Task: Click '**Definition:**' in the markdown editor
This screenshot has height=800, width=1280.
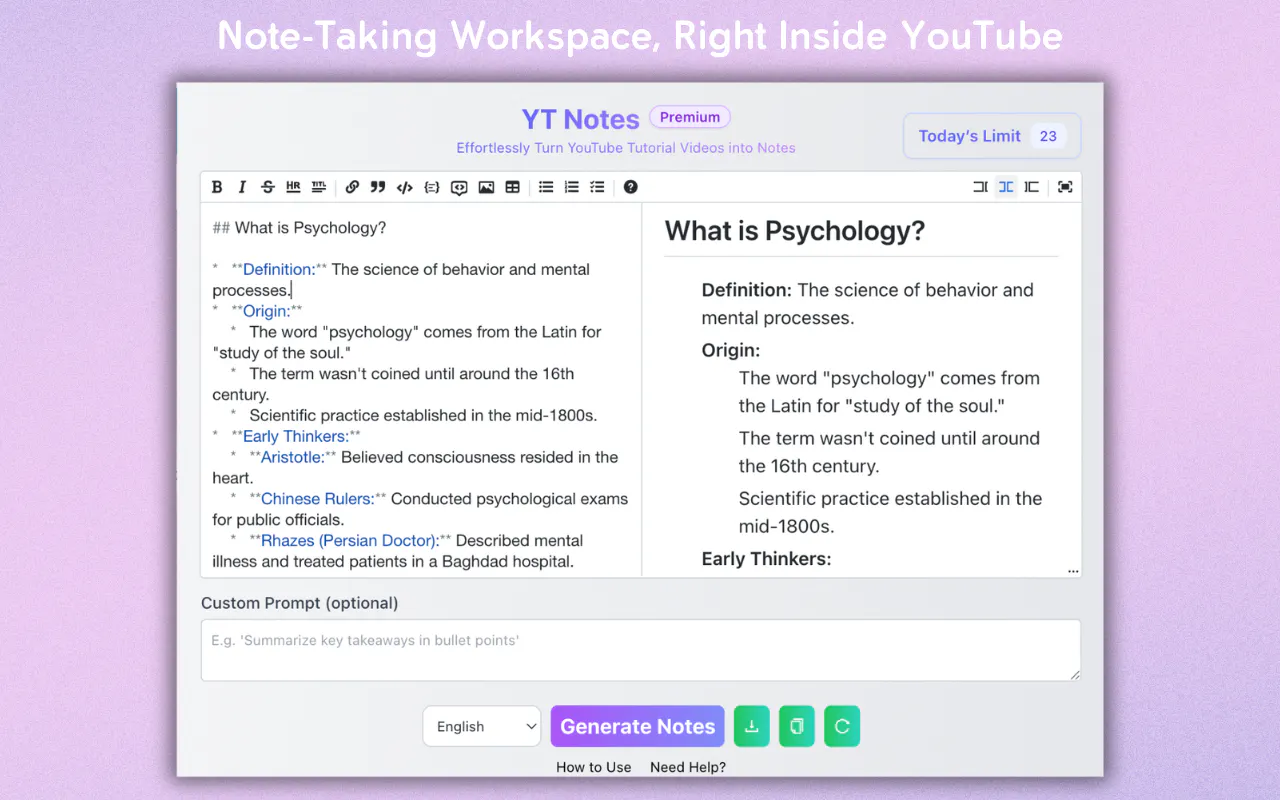Action: [x=279, y=269]
